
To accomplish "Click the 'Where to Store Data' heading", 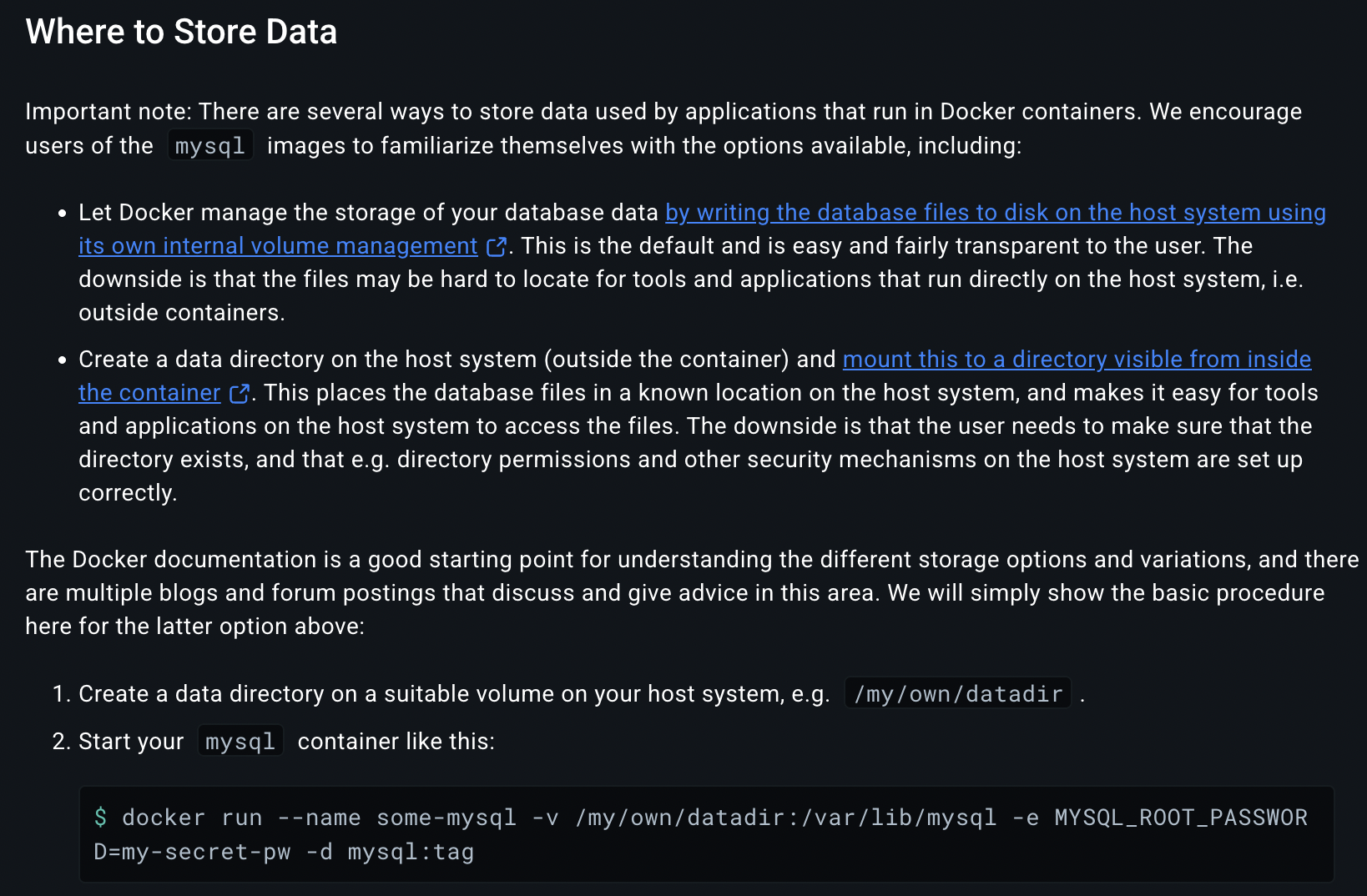I will pos(181,32).
